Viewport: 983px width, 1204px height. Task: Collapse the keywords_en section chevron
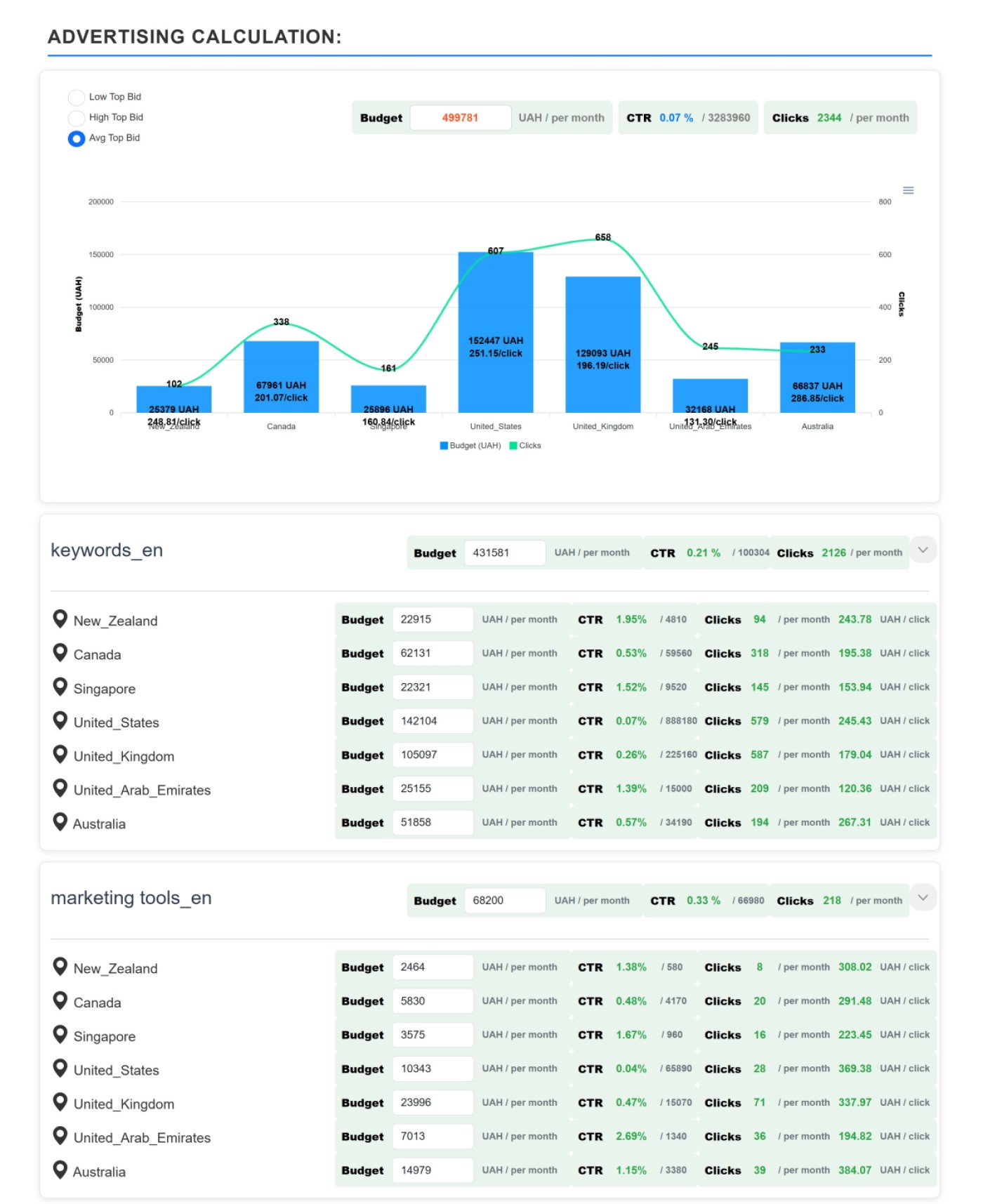pyautogui.click(x=923, y=550)
